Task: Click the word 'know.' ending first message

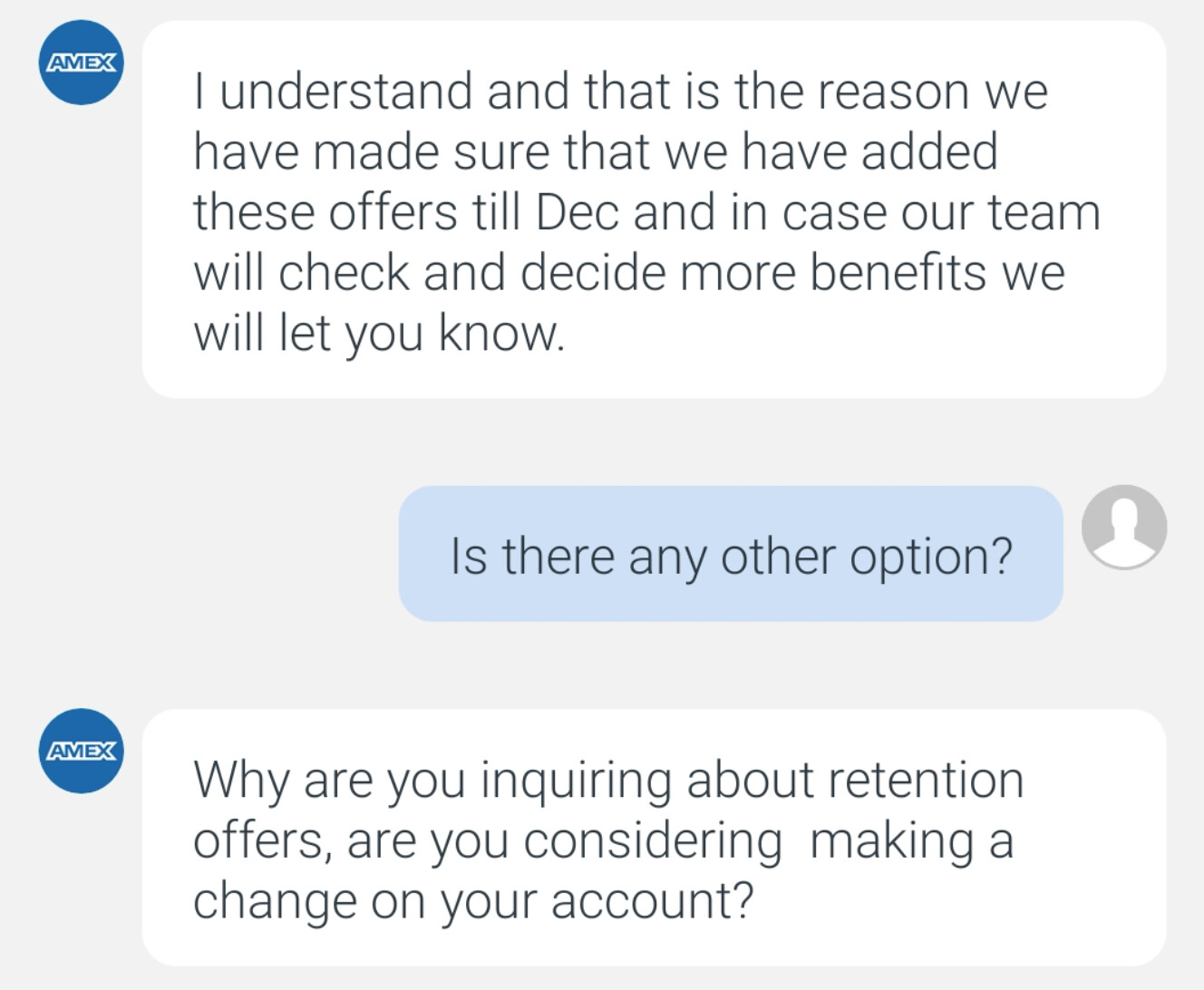Action: pos(502,333)
